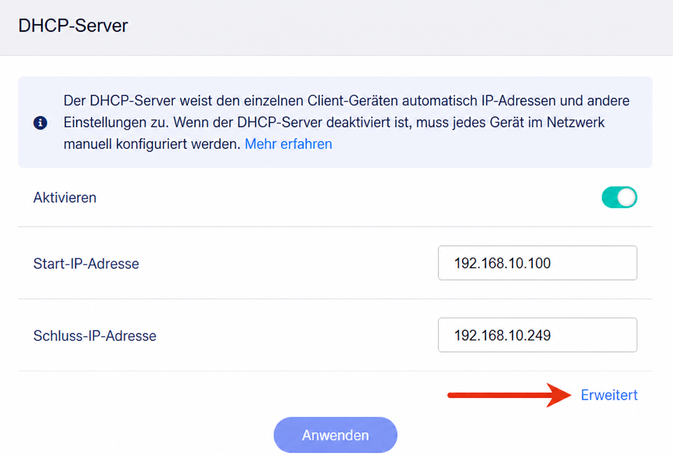The height and width of the screenshot is (455, 673).
Task: Click the words "manuell konfiguriert werden"
Action: coord(152,144)
